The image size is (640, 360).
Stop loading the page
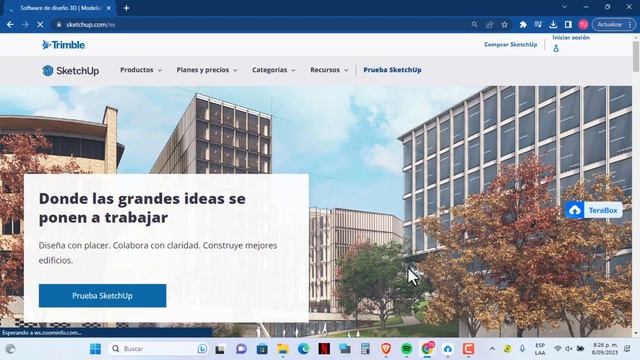click(x=40, y=24)
